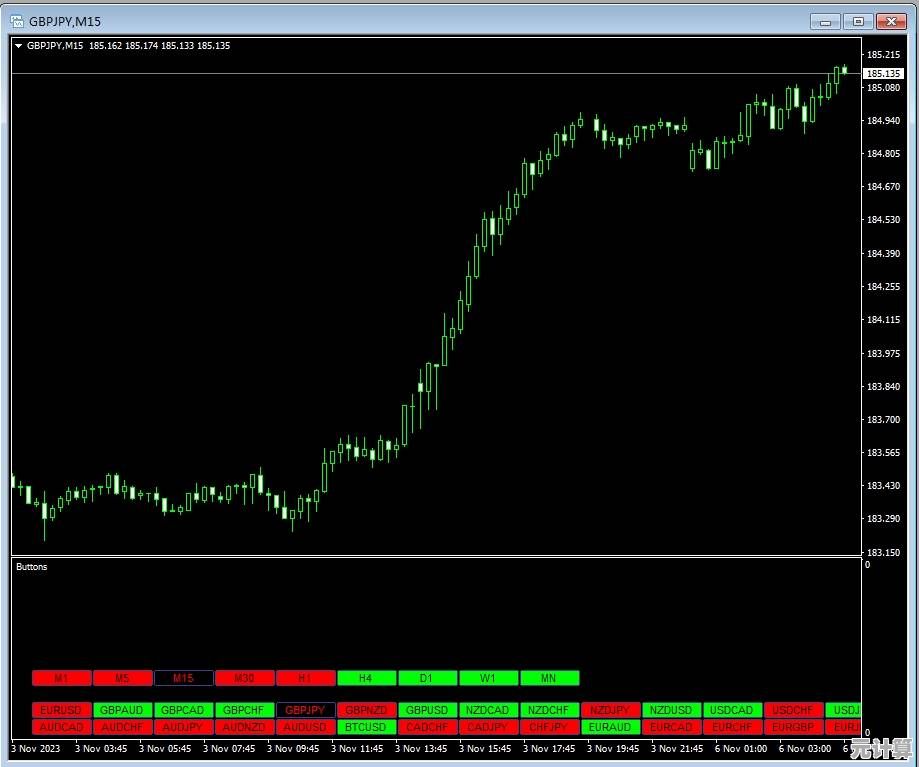The height and width of the screenshot is (767, 919).
Task: Click the NZDUSD pair button
Action: (671, 710)
